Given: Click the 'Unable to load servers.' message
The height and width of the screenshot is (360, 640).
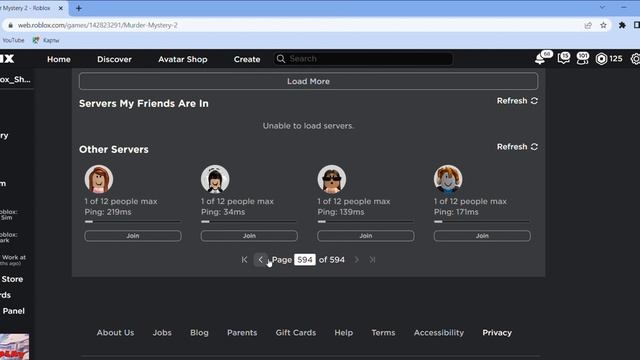Looking at the screenshot, I should 308,126.
